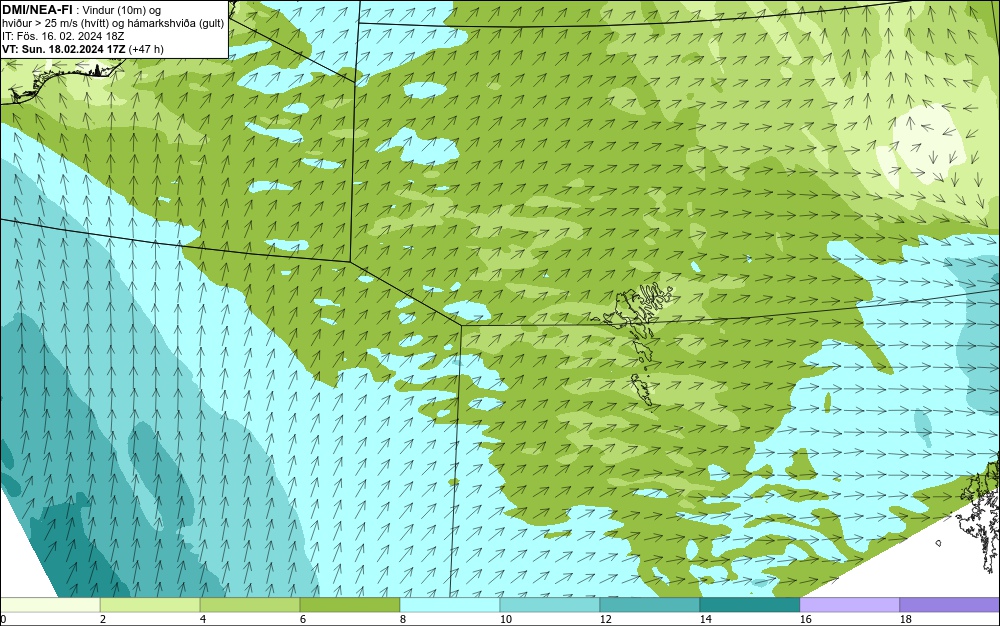Click Suðuroy, the southernmost Faroe island outline

coord(642,389)
